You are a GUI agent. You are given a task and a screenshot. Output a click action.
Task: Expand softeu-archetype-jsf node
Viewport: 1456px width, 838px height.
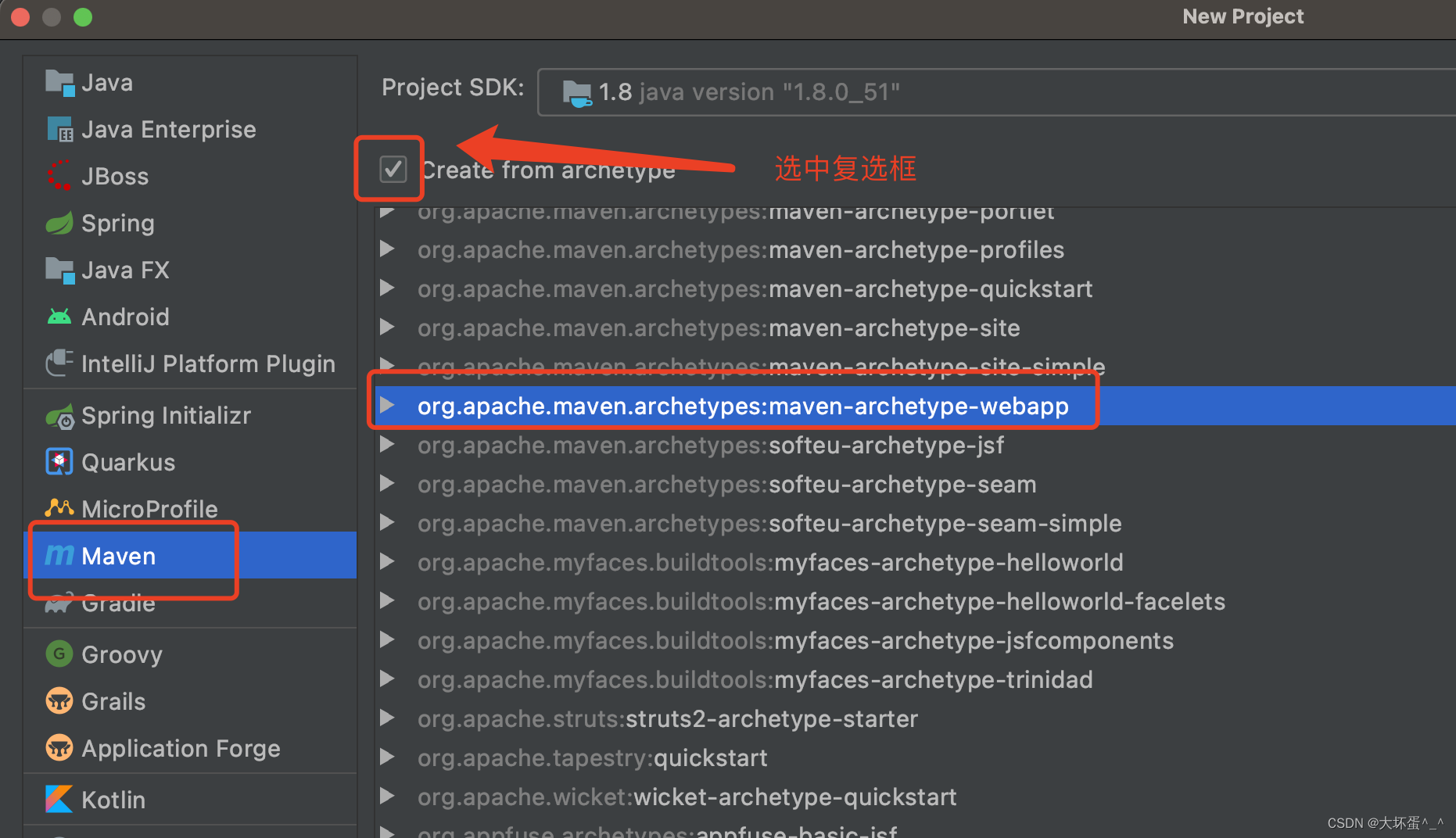(x=387, y=445)
